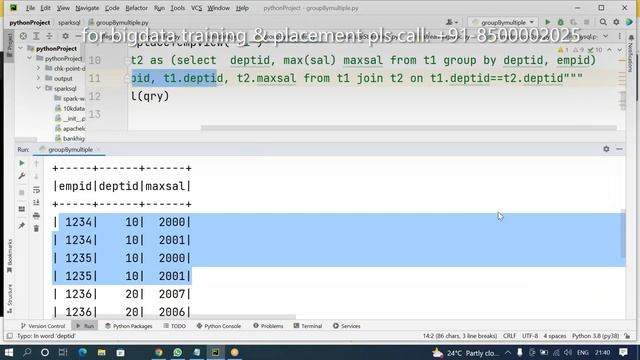
Task: Open the Refactor menu
Action: (136, 8)
